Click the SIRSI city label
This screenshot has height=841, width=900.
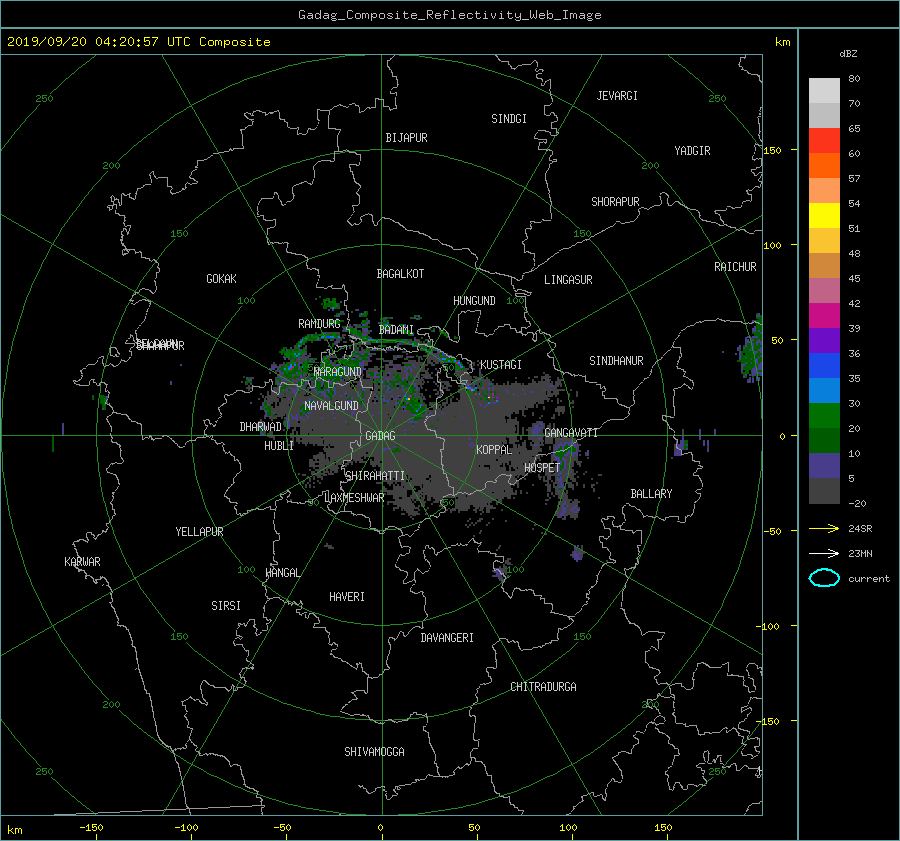[226, 606]
